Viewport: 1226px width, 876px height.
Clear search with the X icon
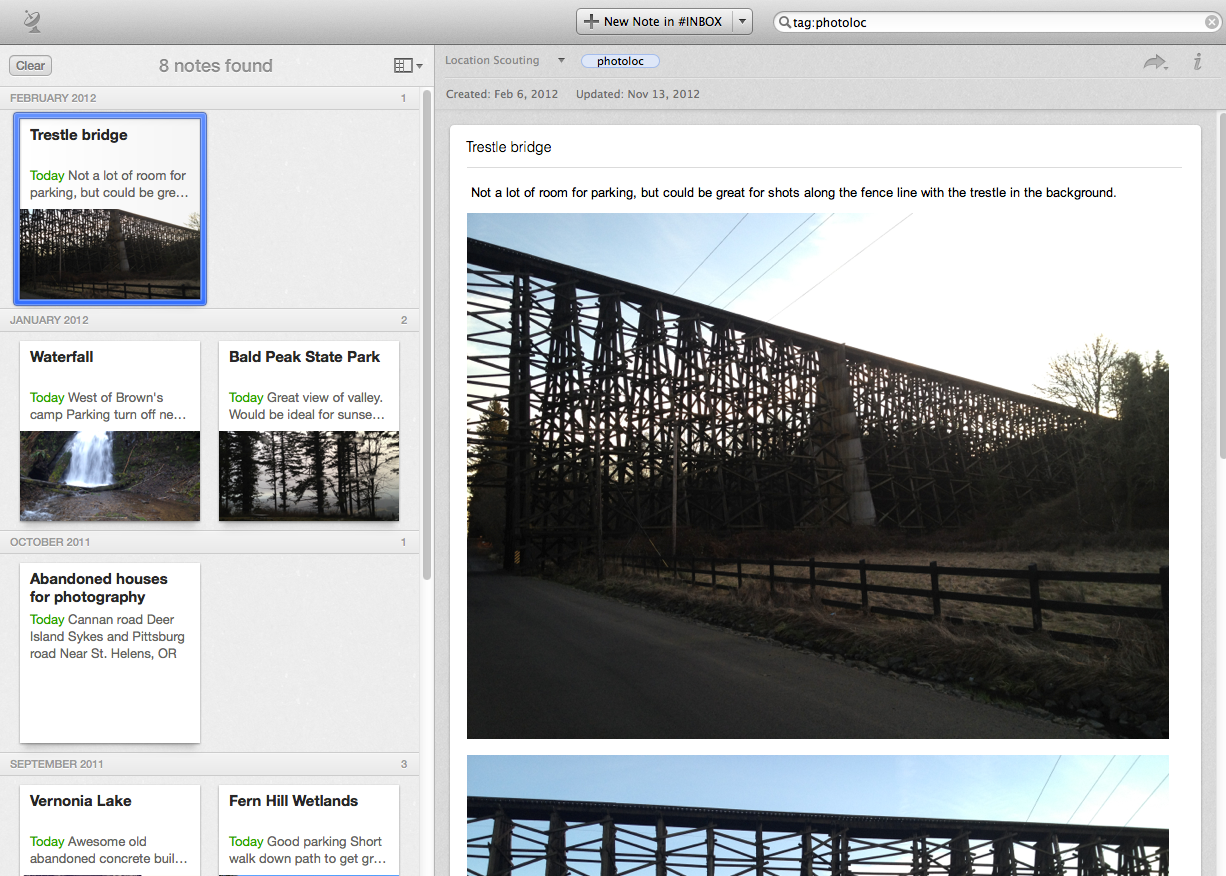click(1211, 22)
